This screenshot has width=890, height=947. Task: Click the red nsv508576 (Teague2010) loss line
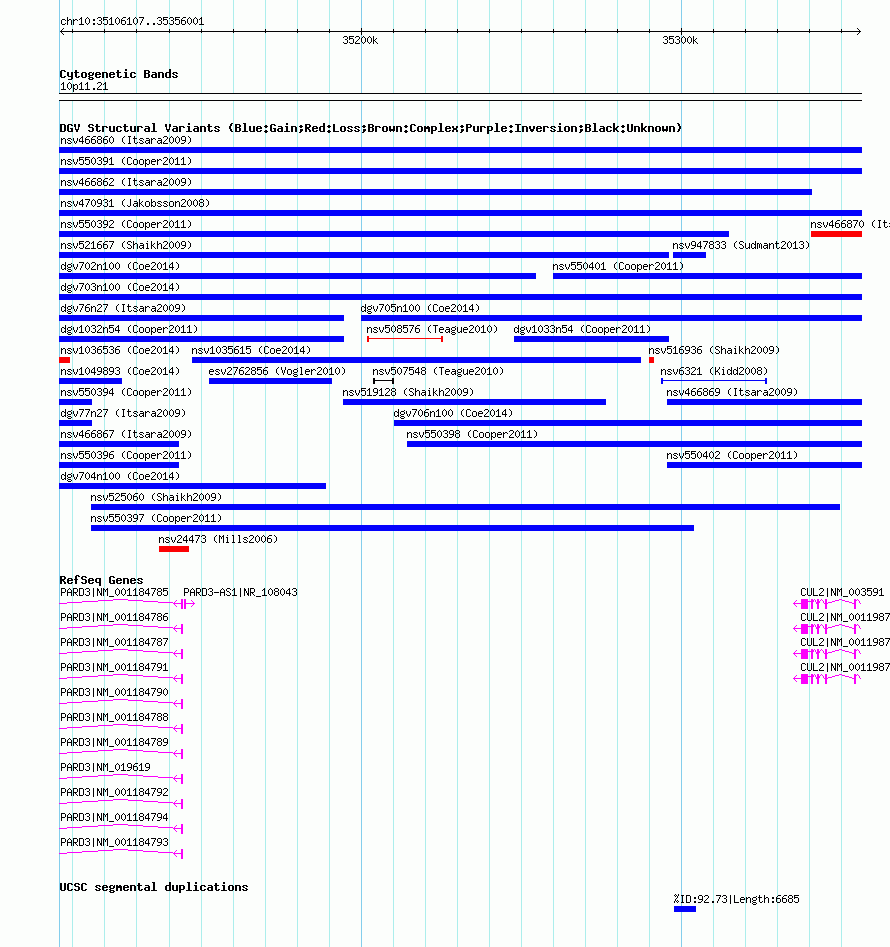(x=405, y=339)
